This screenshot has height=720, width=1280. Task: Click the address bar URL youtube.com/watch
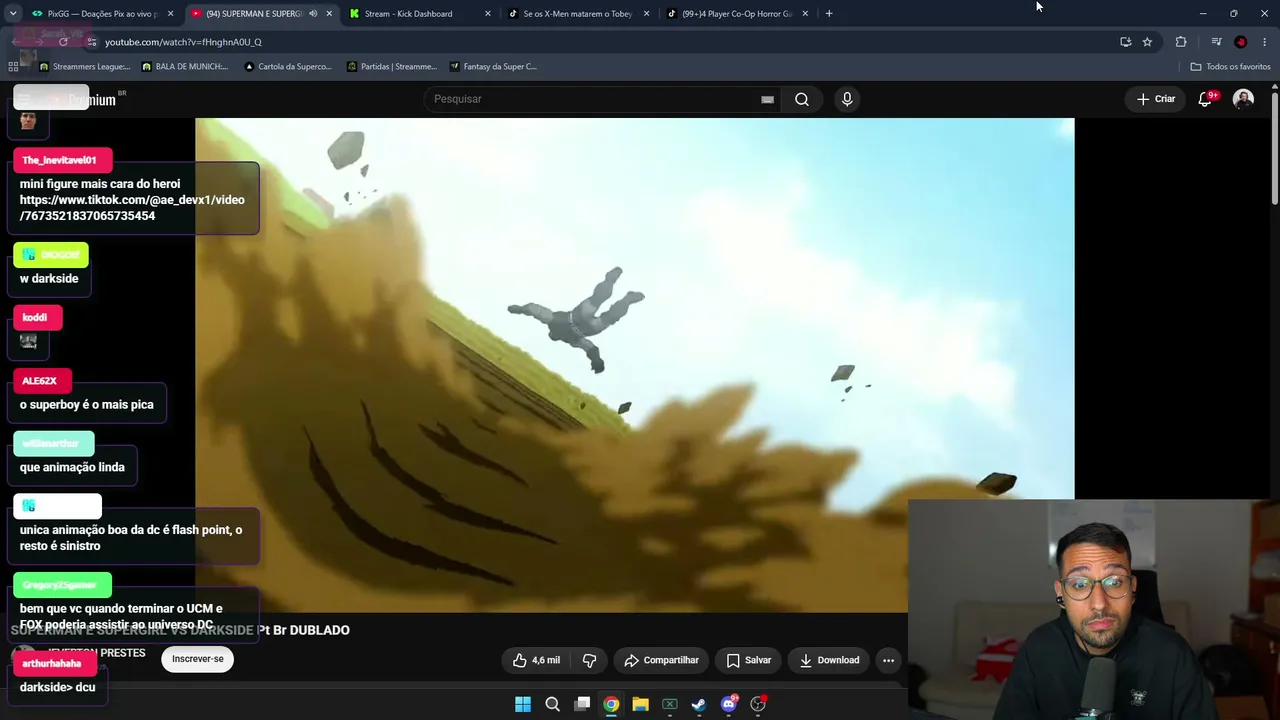pos(183,42)
